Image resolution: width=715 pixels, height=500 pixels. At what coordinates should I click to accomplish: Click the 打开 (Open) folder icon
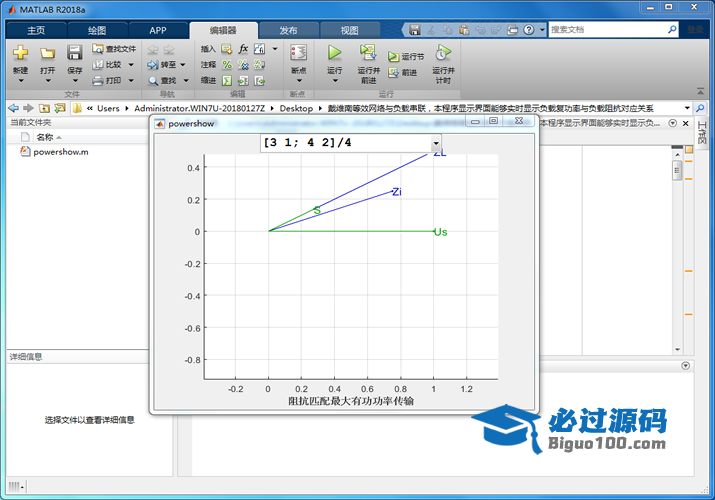coord(47,53)
